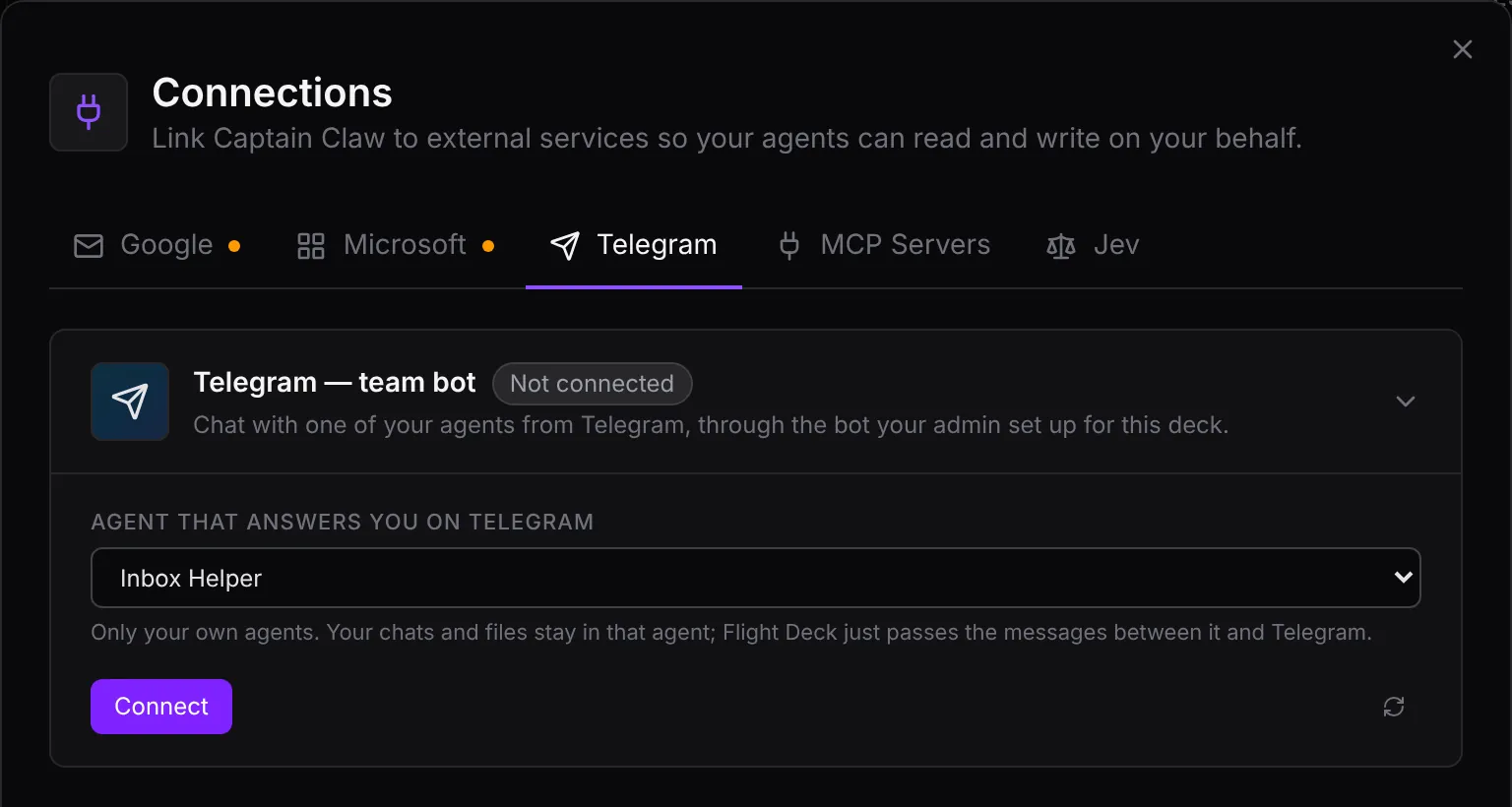1512x807 pixels.
Task: Open the Inbox Helper agent dropdown
Action: (x=756, y=578)
